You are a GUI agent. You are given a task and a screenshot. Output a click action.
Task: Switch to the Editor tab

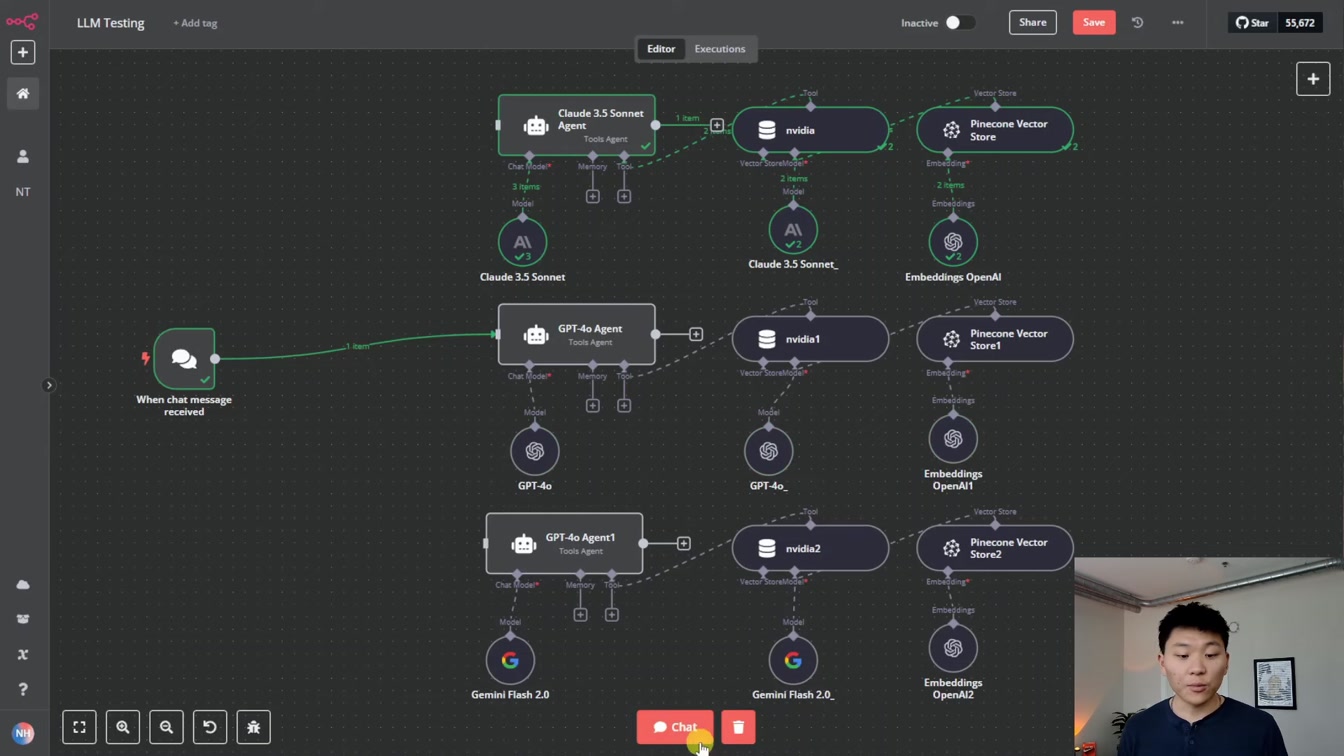[x=661, y=49]
